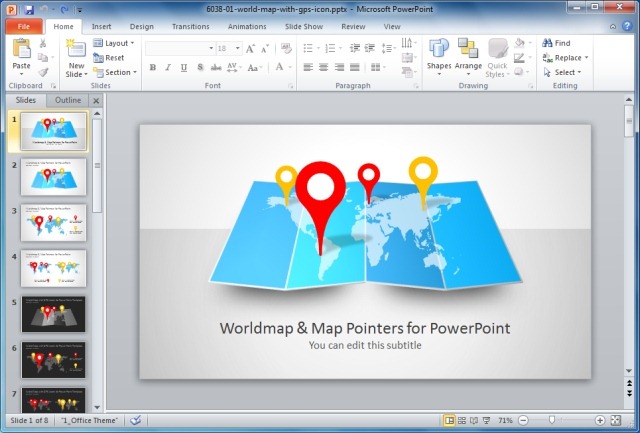Click the Shapes gallery icon

(x=439, y=48)
